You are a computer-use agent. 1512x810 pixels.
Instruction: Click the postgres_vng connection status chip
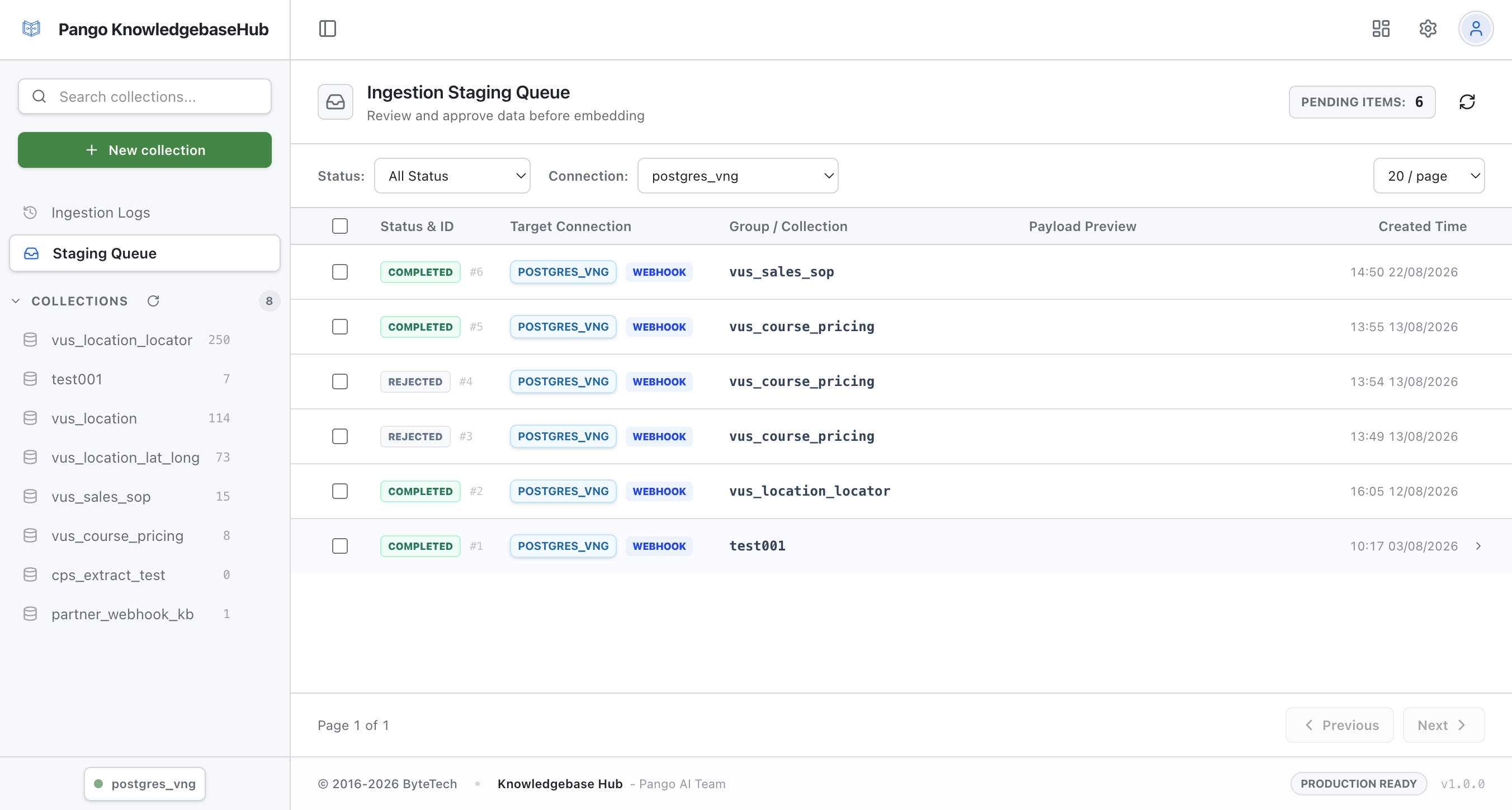144,784
